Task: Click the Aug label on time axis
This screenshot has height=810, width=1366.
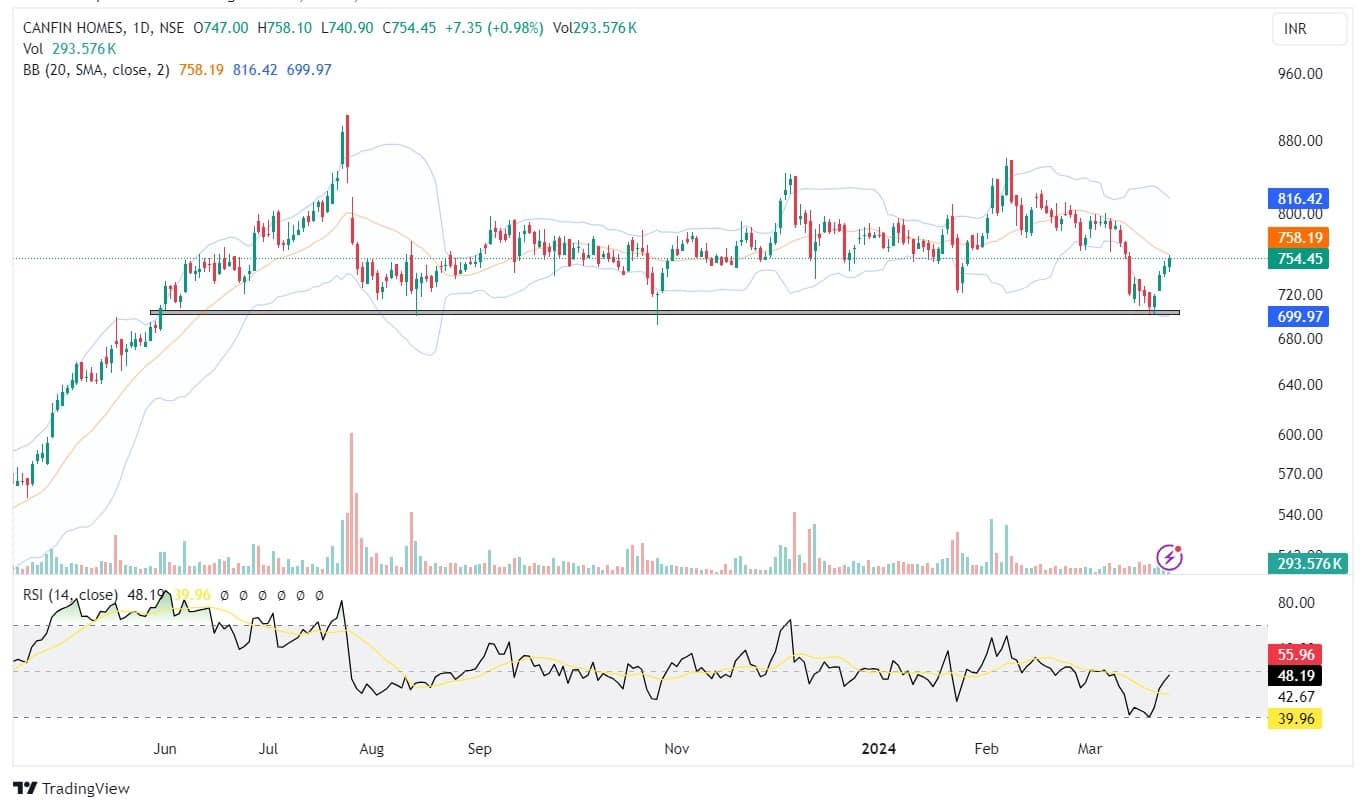Action: pyautogui.click(x=371, y=749)
